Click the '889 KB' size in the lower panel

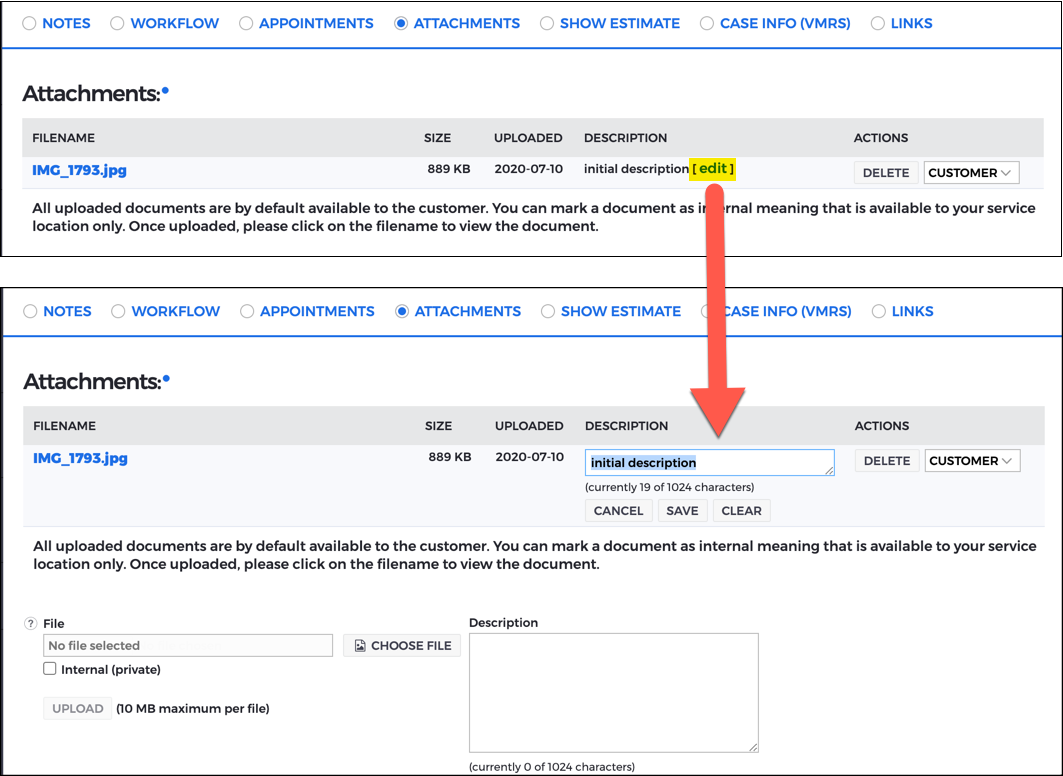pyautogui.click(x=449, y=457)
